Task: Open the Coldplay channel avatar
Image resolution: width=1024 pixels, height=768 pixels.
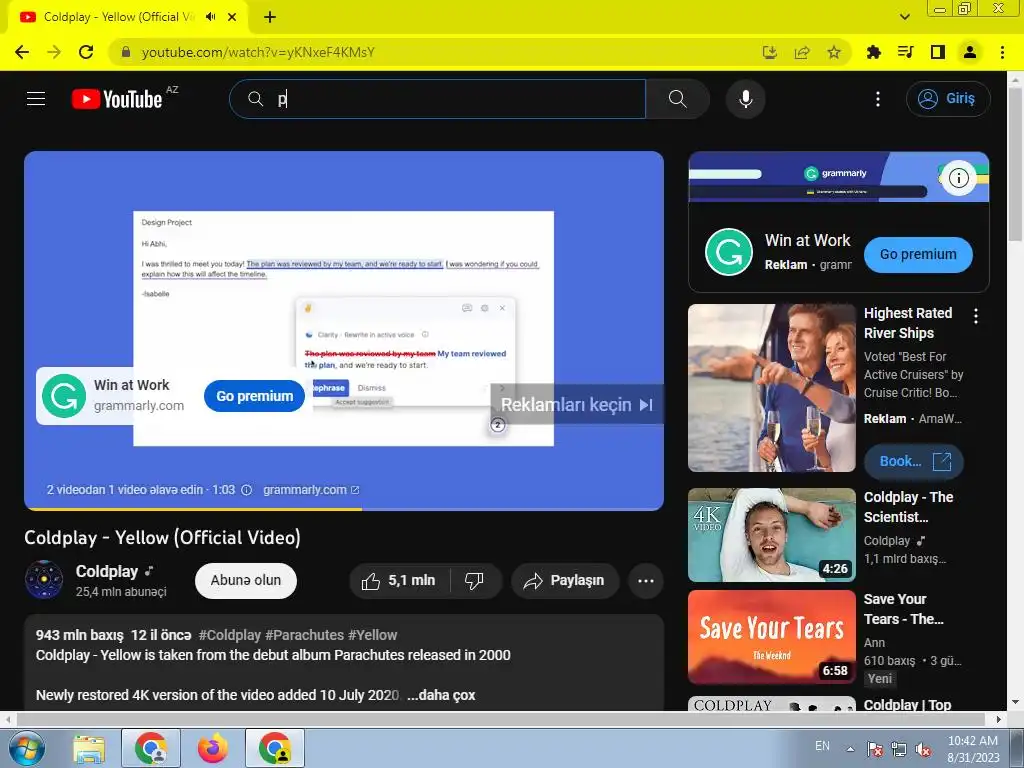Action: click(x=44, y=580)
